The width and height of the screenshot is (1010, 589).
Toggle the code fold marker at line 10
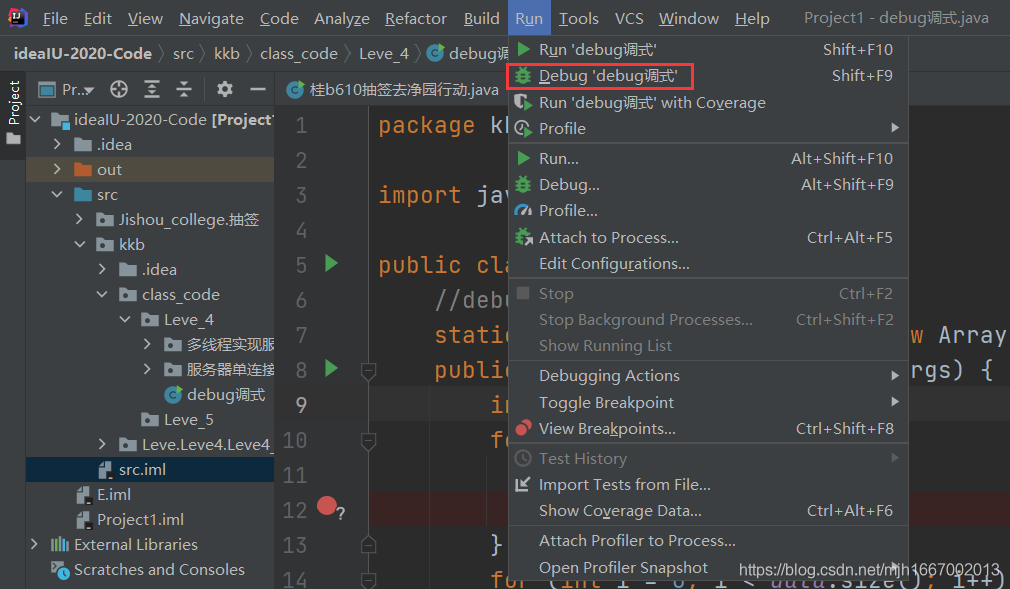(x=368, y=441)
